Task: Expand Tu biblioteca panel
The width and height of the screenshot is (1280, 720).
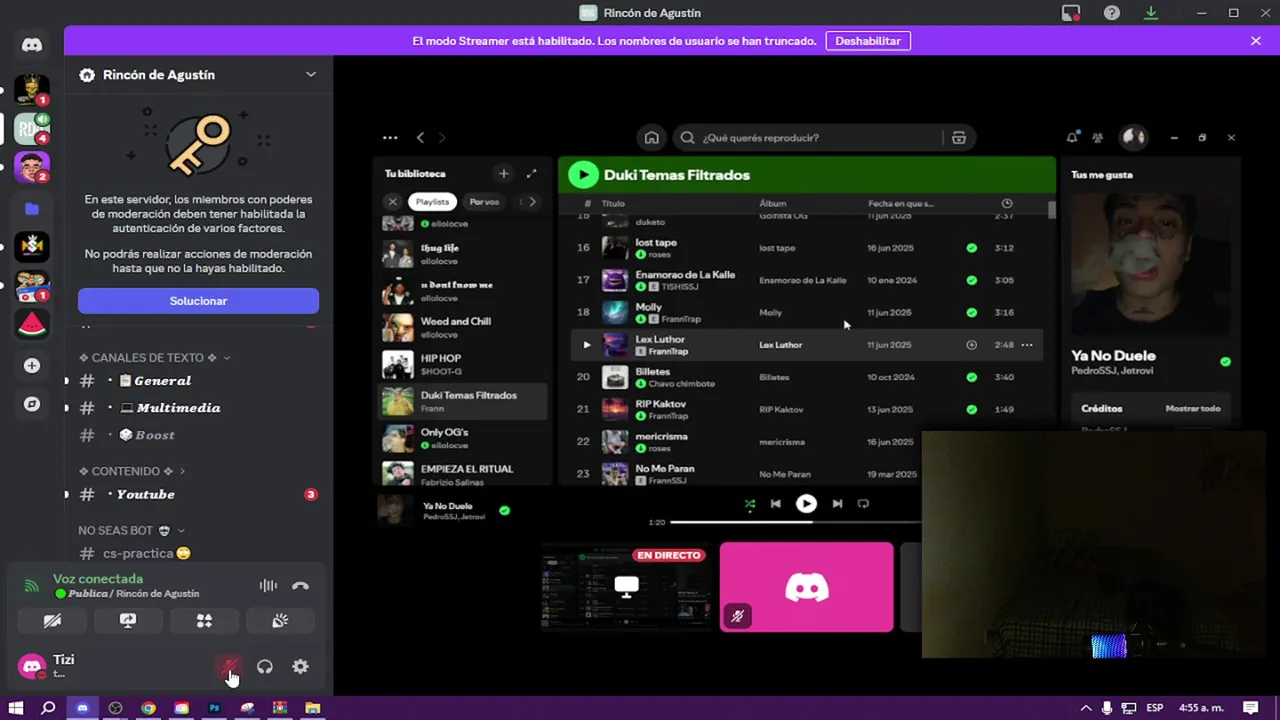Action: 531,174
